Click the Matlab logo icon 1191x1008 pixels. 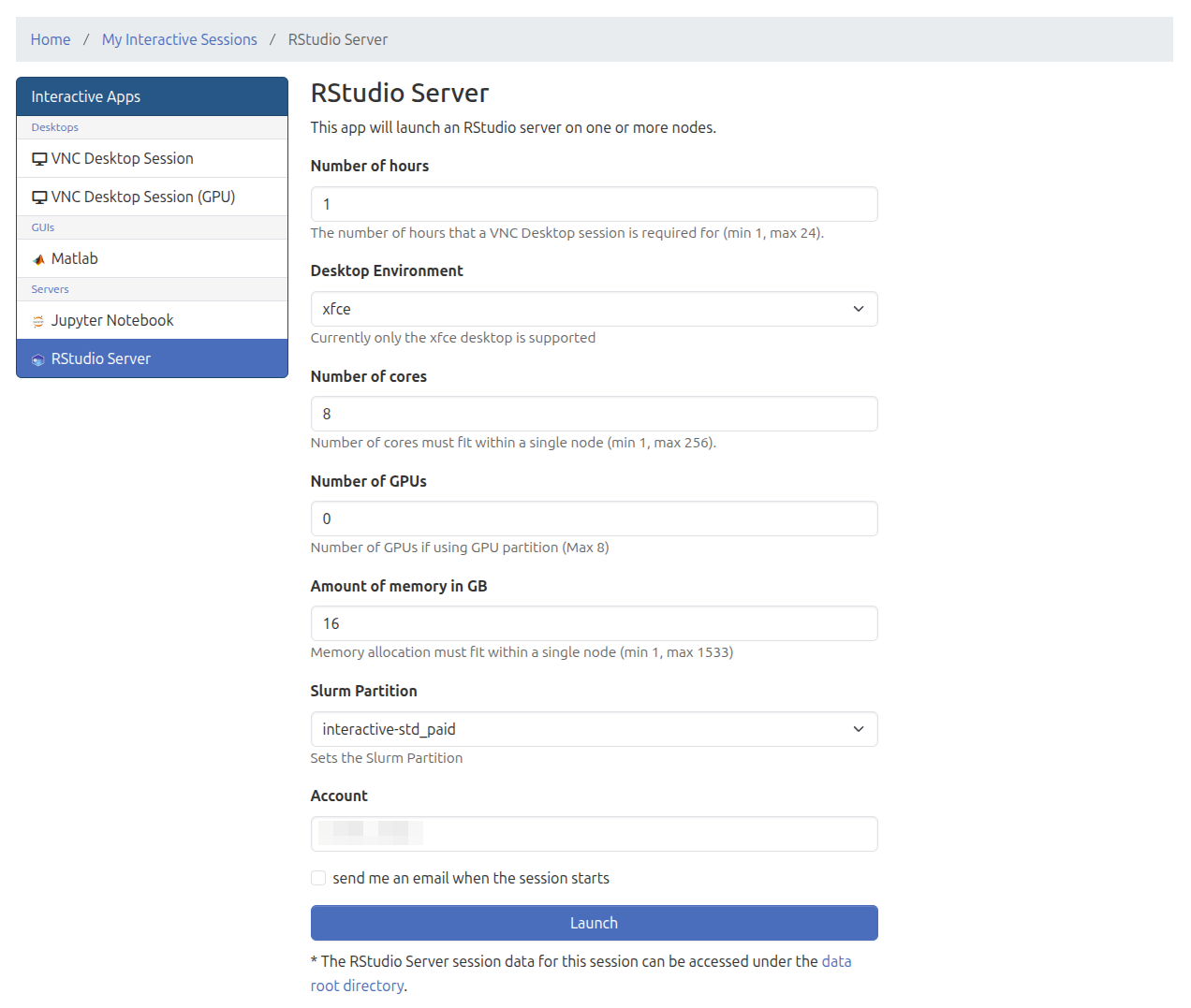[x=38, y=259]
